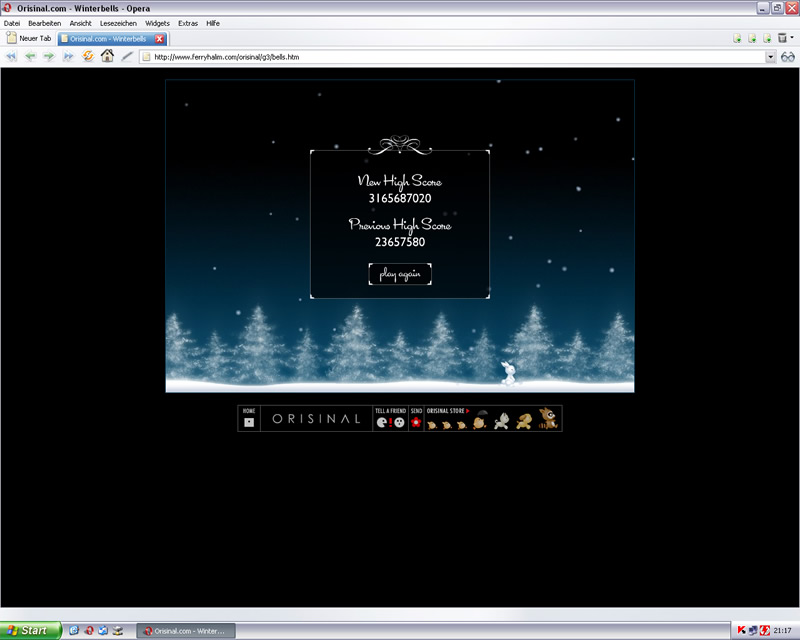Click the red flower Send icon
This screenshot has width=800, height=640.
pyautogui.click(x=416, y=422)
